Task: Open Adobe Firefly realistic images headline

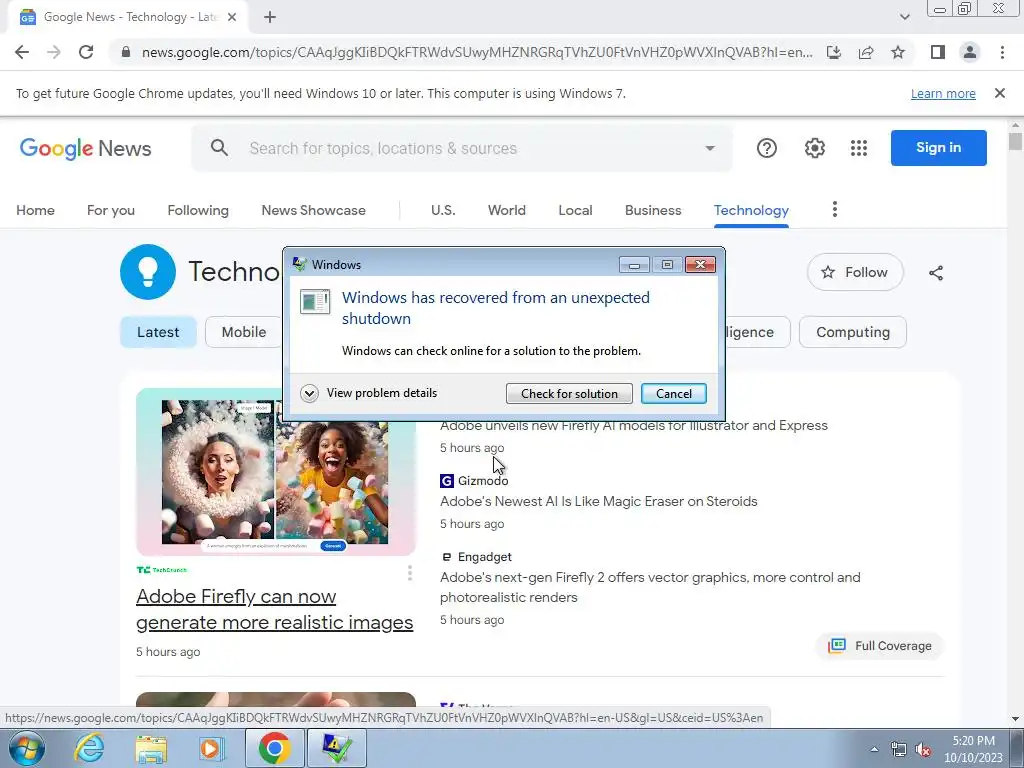Action: tap(274, 609)
